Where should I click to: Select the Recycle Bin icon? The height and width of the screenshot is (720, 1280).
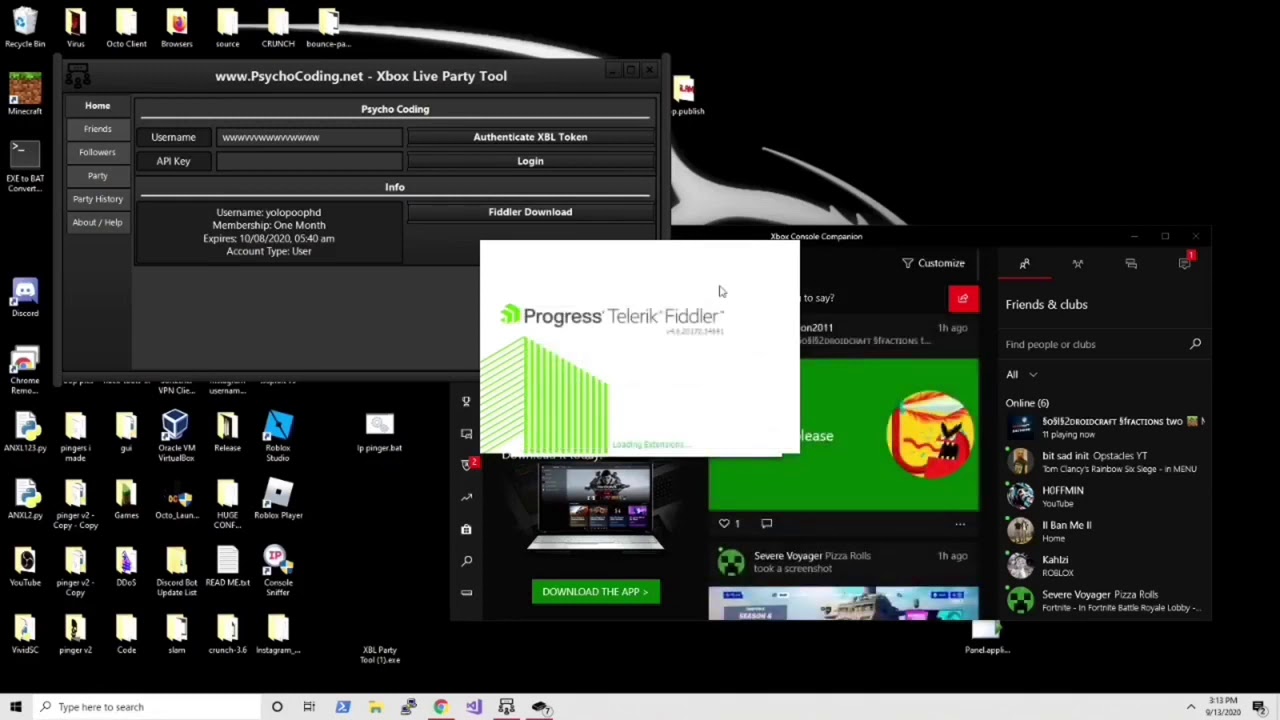point(25,28)
